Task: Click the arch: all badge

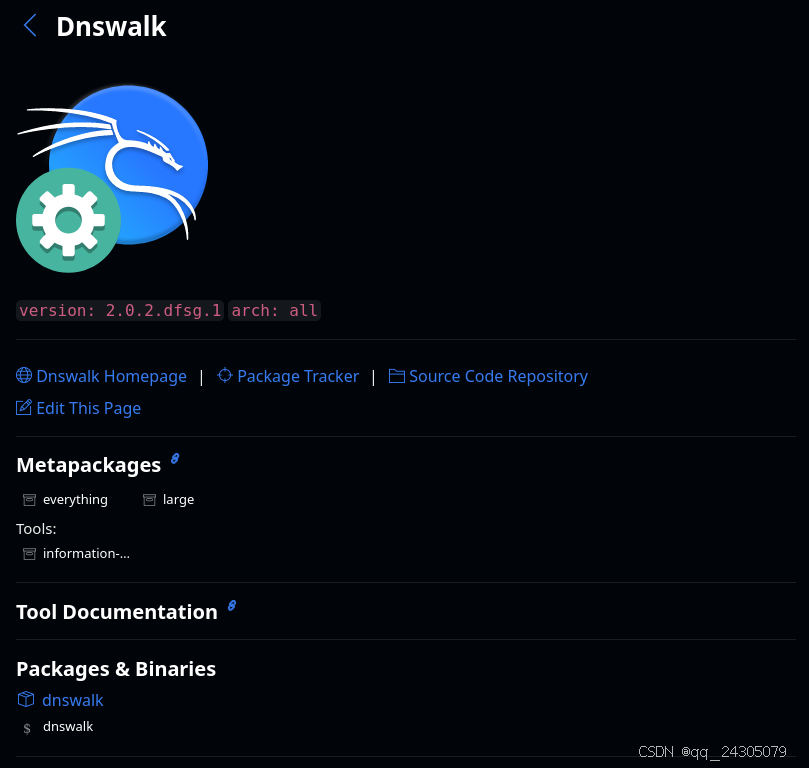Action: [x=274, y=311]
